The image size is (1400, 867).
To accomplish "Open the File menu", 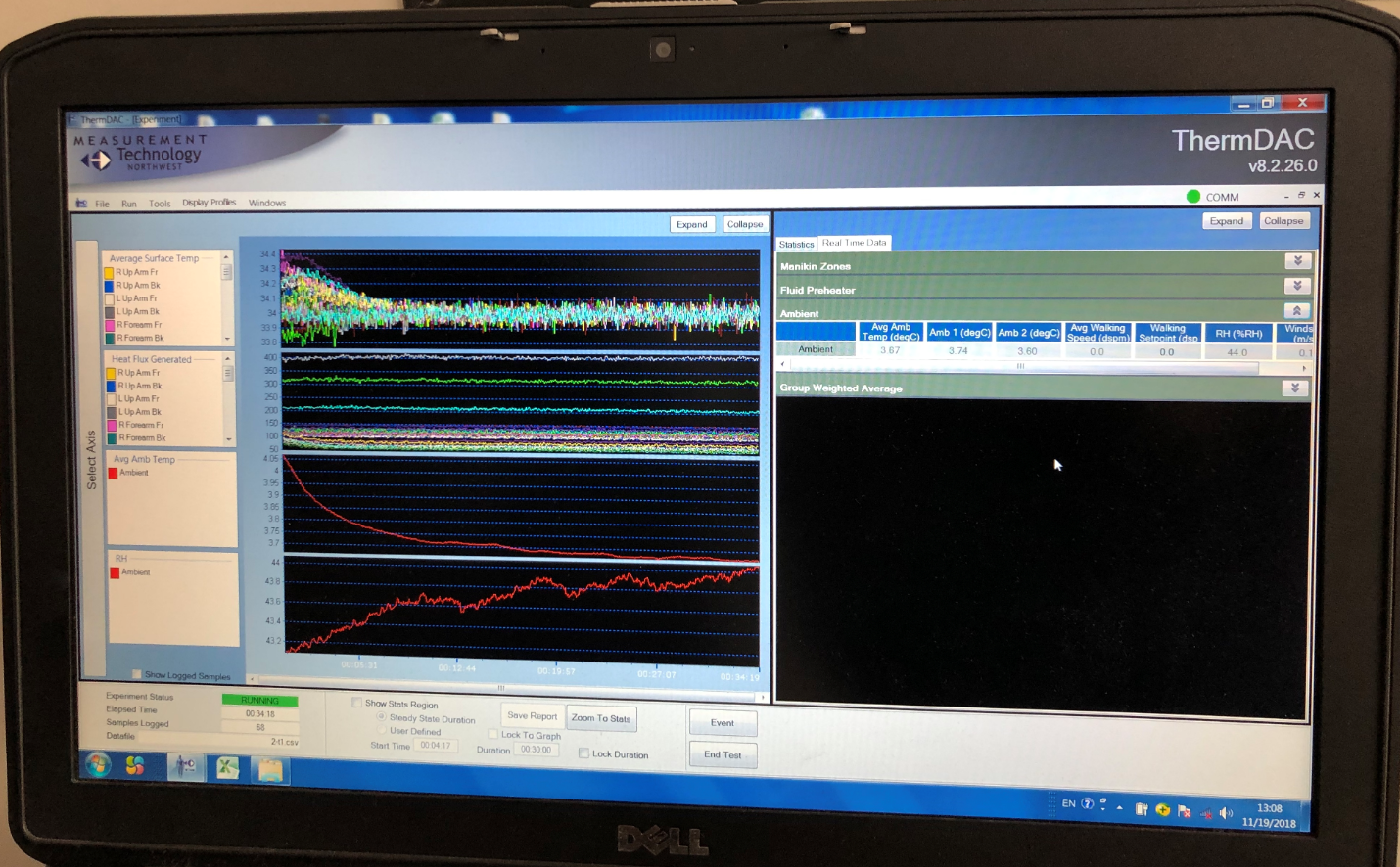I will pos(102,204).
